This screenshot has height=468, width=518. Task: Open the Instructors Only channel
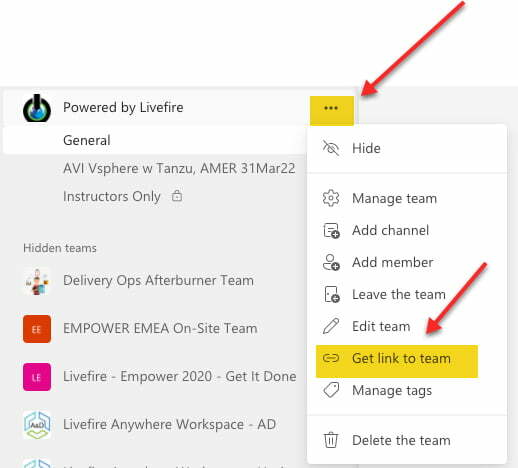112,196
